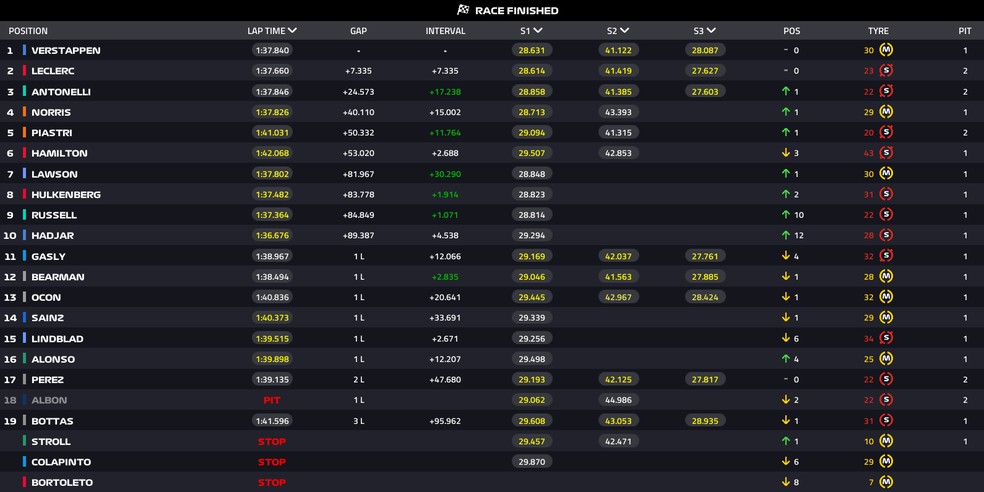The height and width of the screenshot is (492, 984).
Task: Click Albon's red PIT status
Action: click(x=272, y=400)
